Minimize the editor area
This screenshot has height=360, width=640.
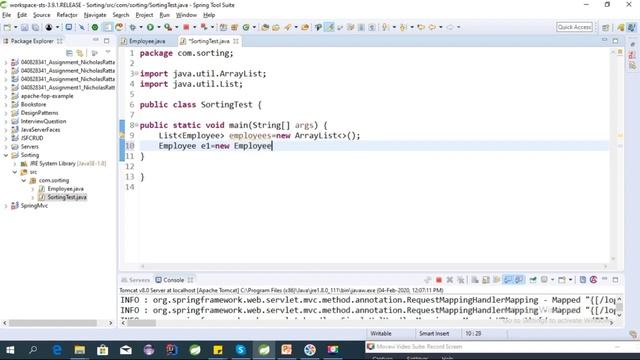[604, 40]
